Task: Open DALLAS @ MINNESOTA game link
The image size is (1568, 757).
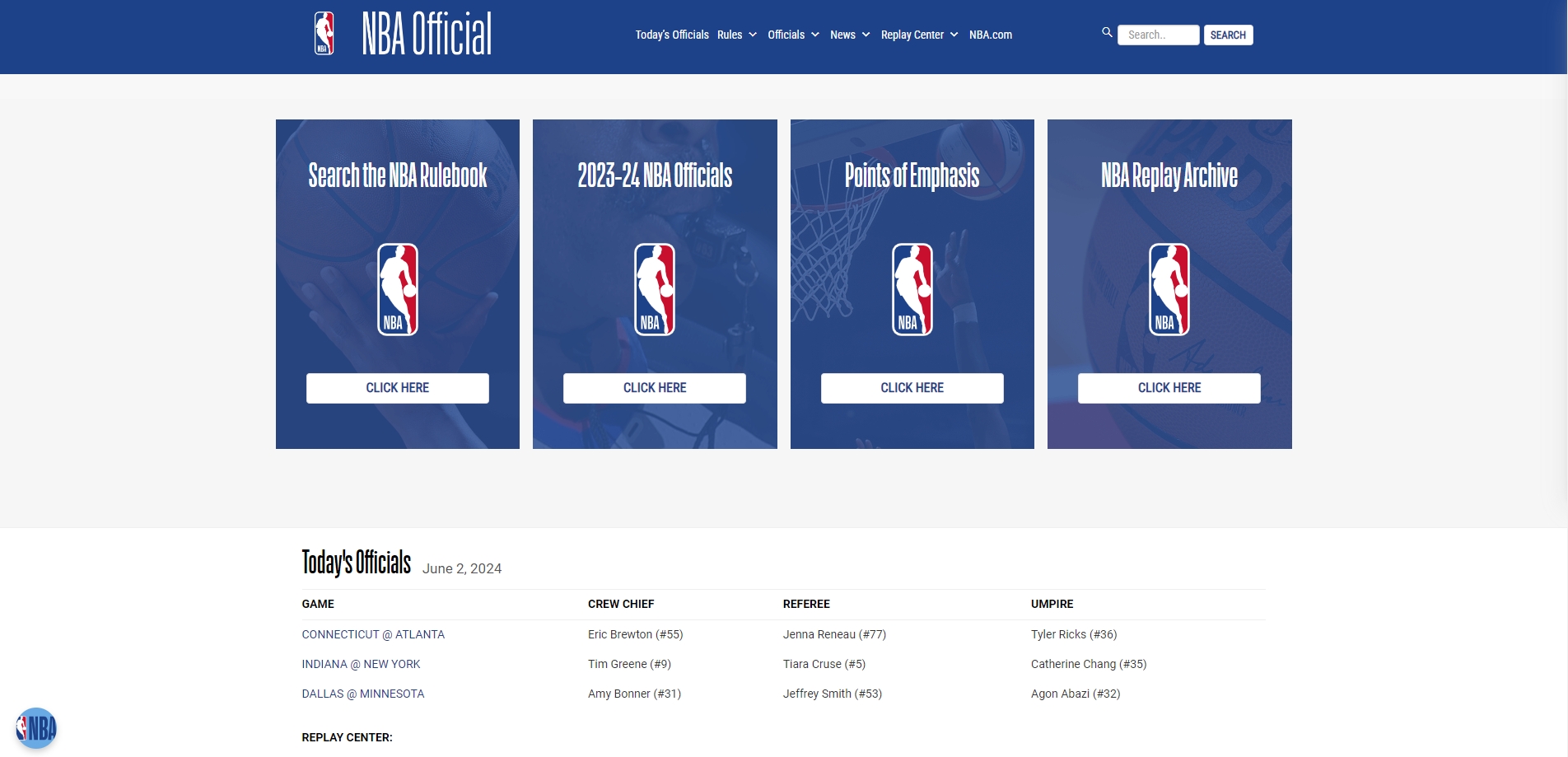Action: tap(363, 694)
